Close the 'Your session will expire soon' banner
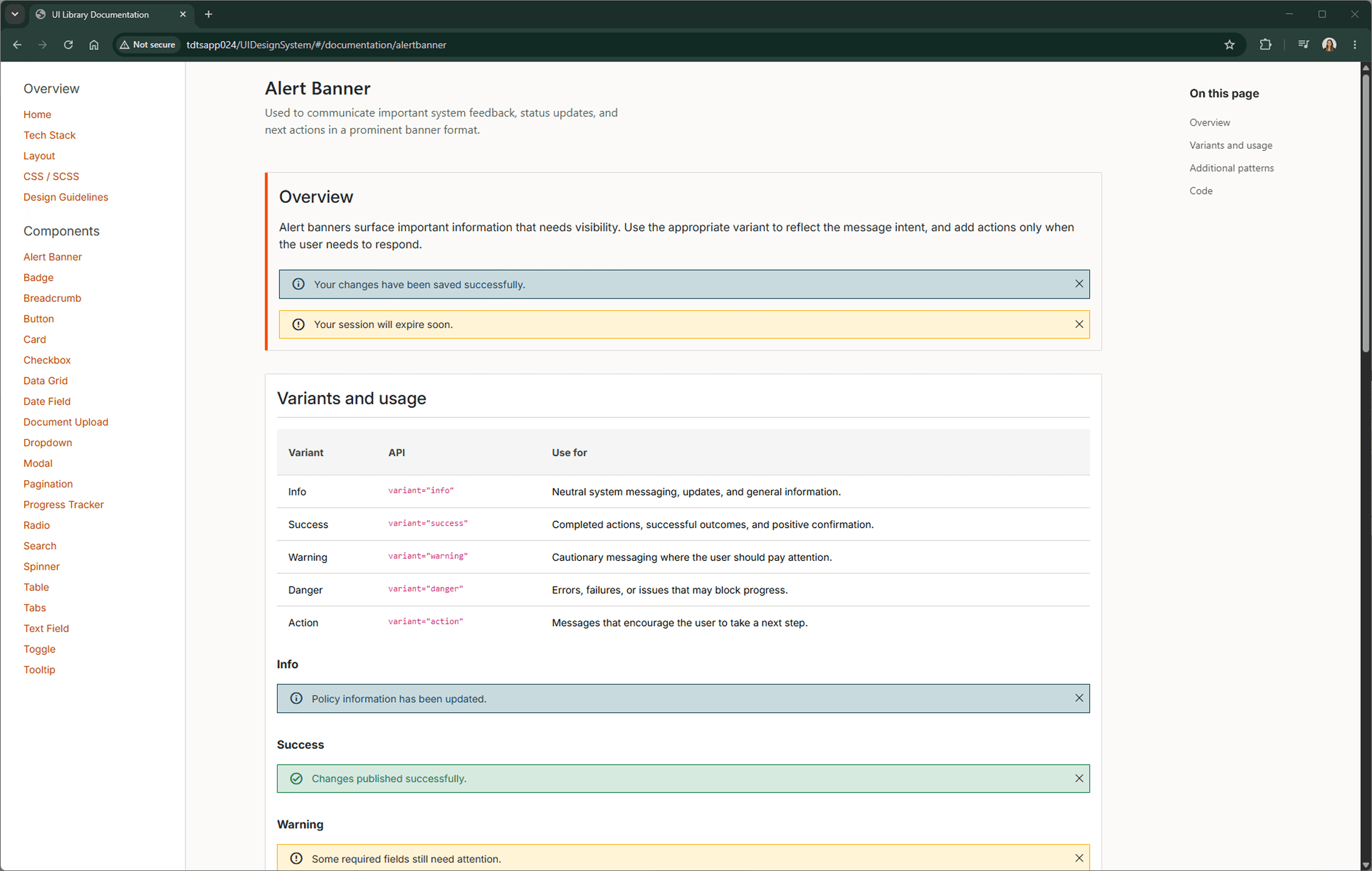The image size is (1372, 871). 1078,324
